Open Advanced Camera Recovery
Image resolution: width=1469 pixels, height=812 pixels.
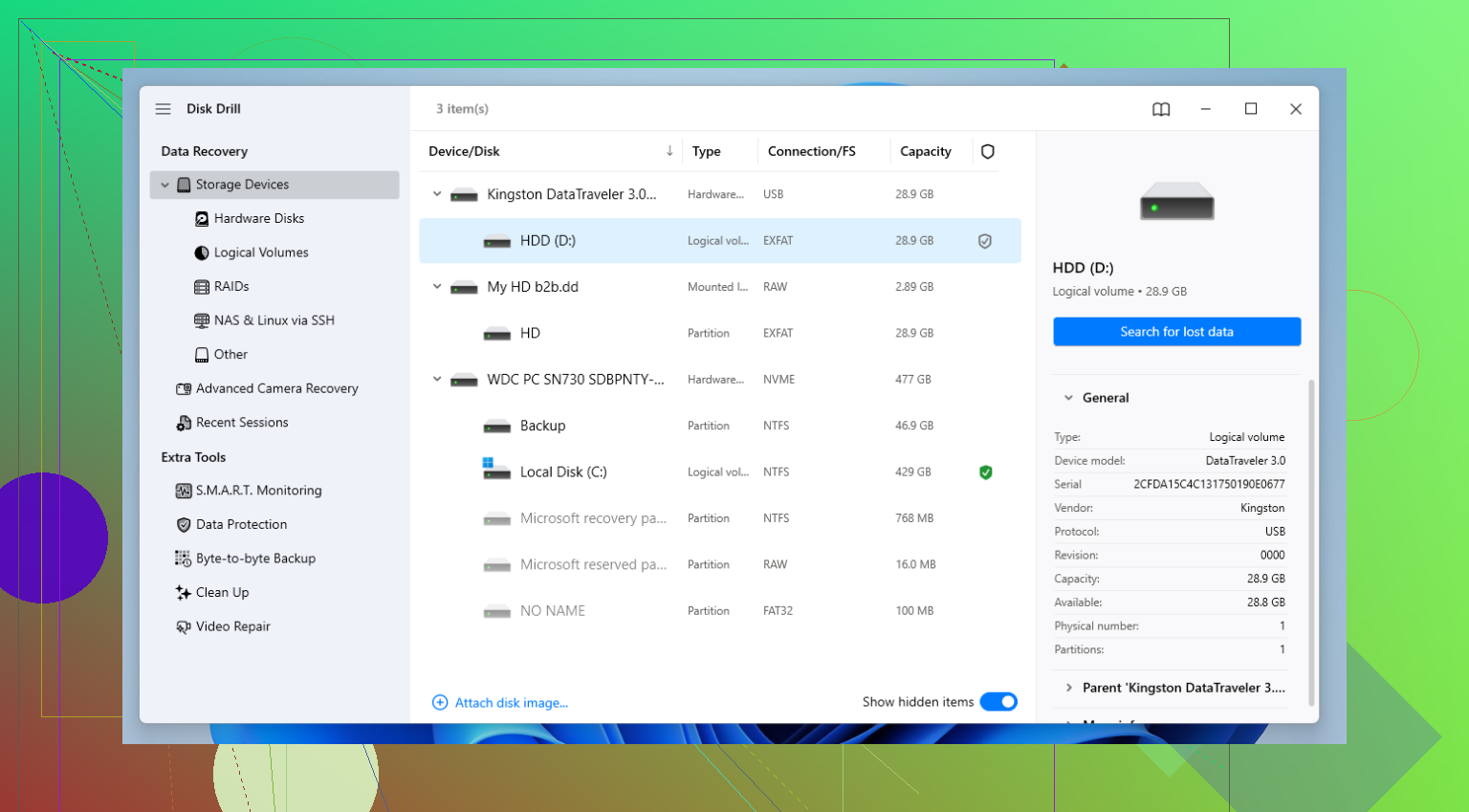[276, 388]
